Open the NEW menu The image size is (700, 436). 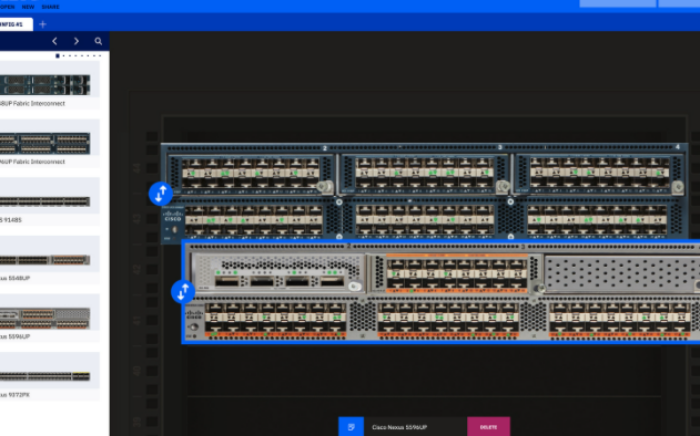tap(28, 7)
